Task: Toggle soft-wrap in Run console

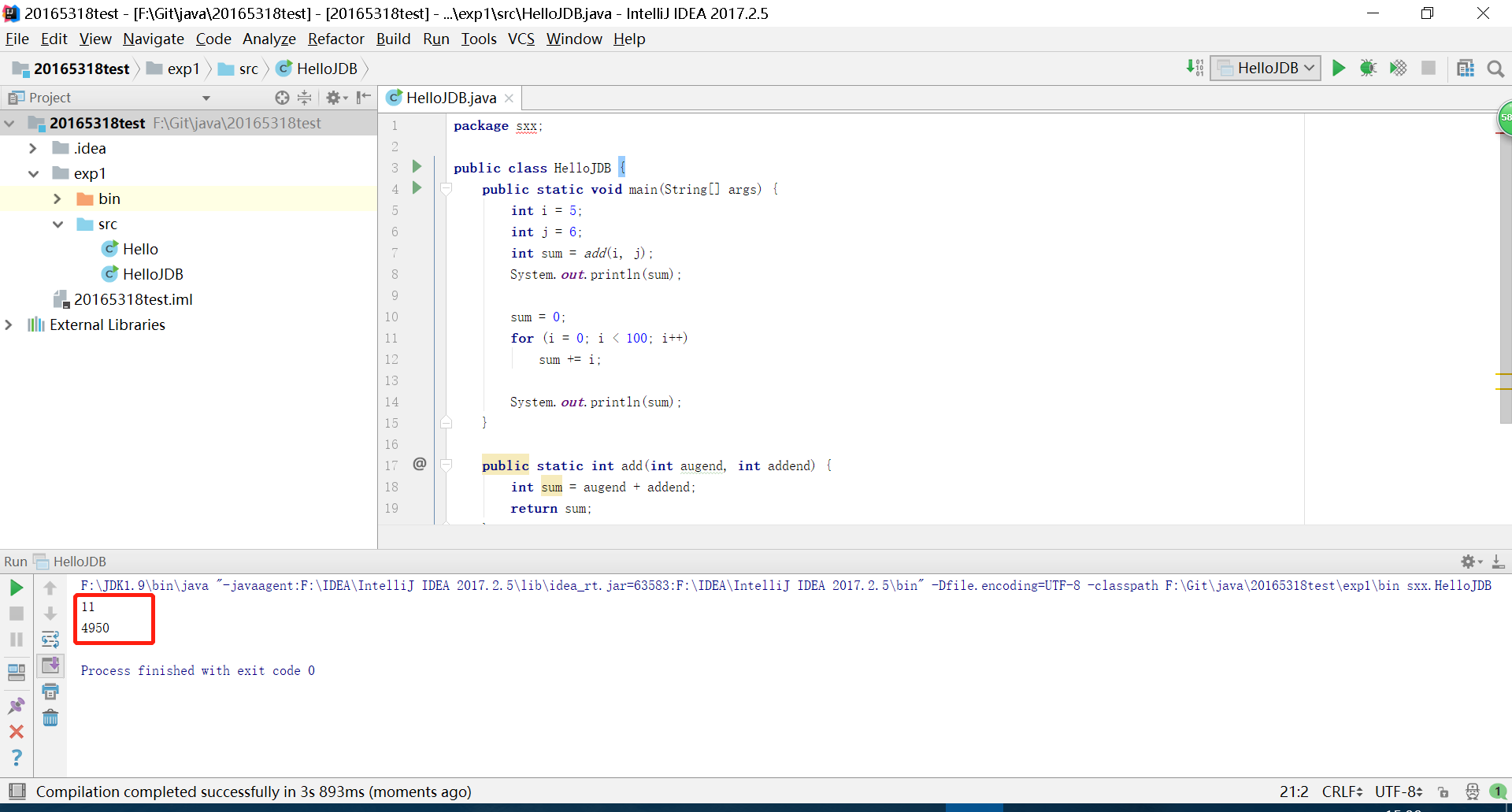Action: pos(50,640)
